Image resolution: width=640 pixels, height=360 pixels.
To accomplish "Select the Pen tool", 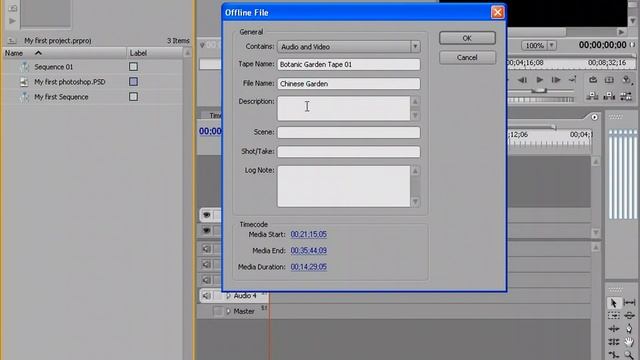I will [x=629, y=328].
